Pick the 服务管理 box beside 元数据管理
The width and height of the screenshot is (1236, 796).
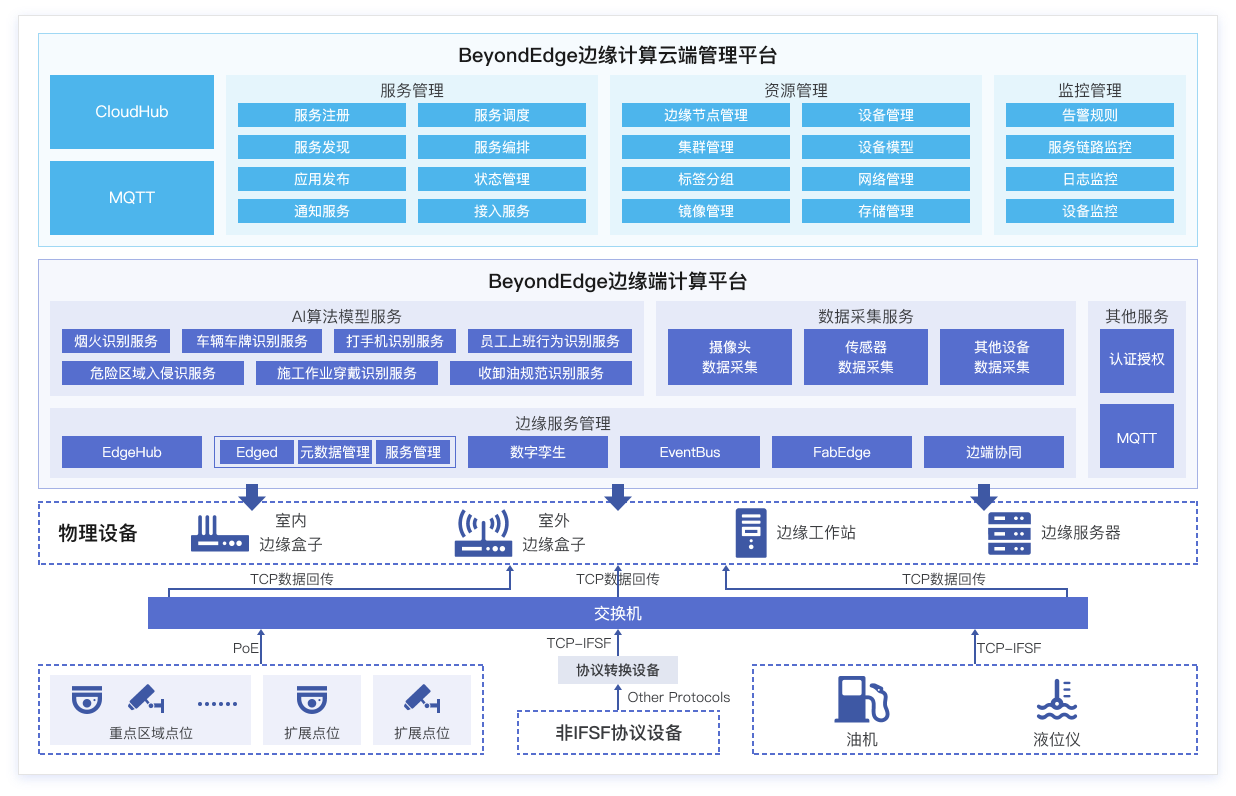click(413, 452)
